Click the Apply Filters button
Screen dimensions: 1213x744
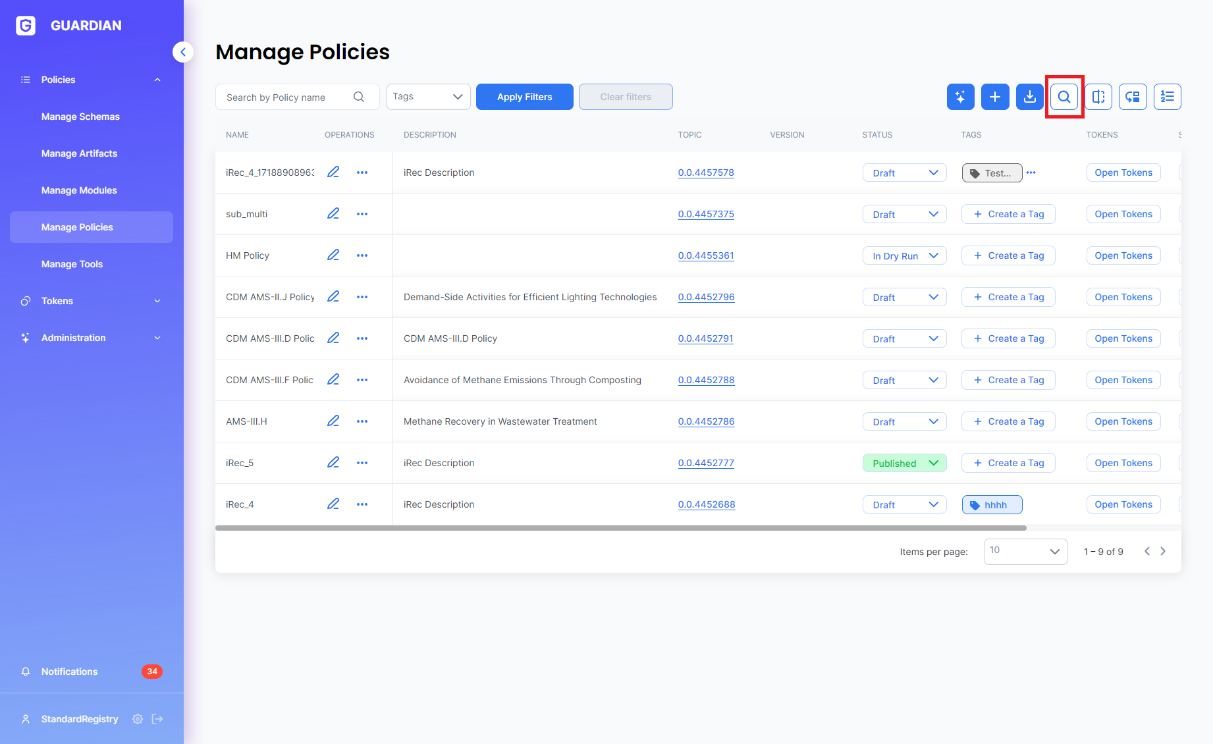click(524, 97)
